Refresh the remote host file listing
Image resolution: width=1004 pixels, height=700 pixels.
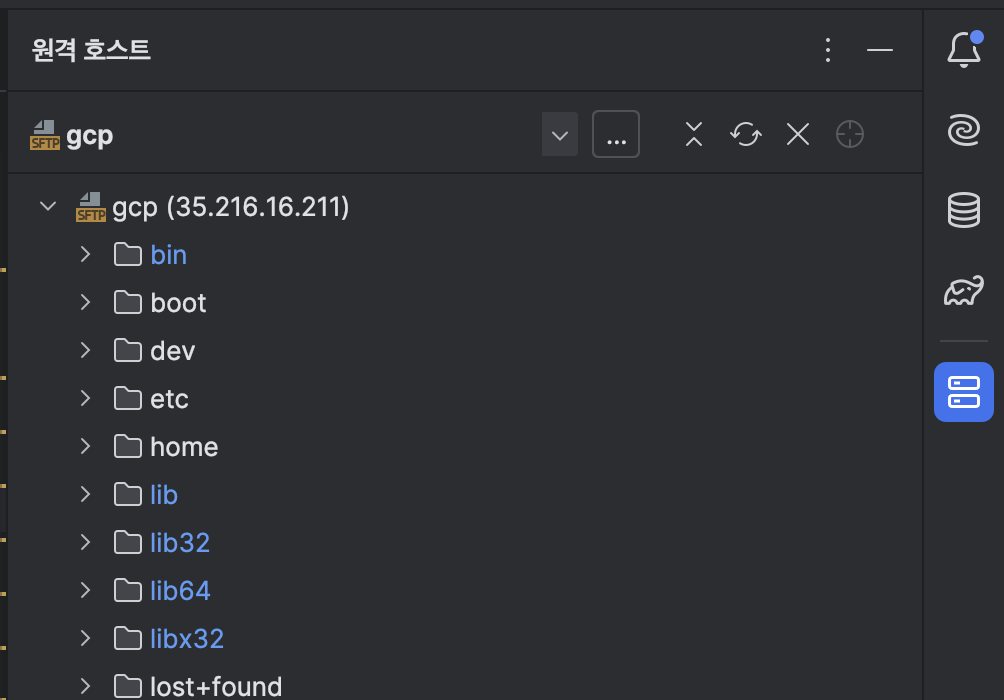click(x=745, y=133)
